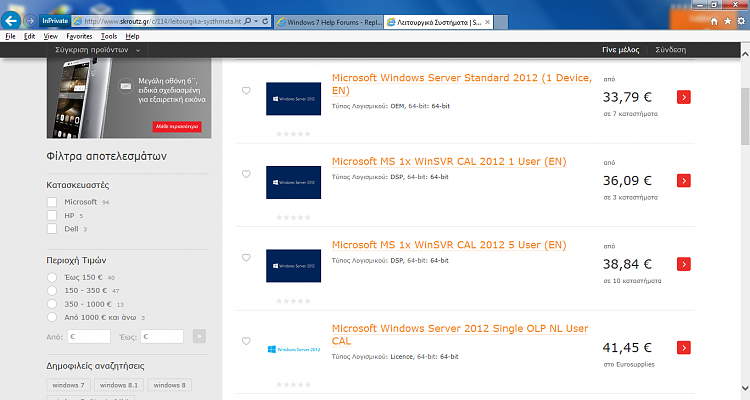
Task: Open the File menu
Action: coord(10,36)
